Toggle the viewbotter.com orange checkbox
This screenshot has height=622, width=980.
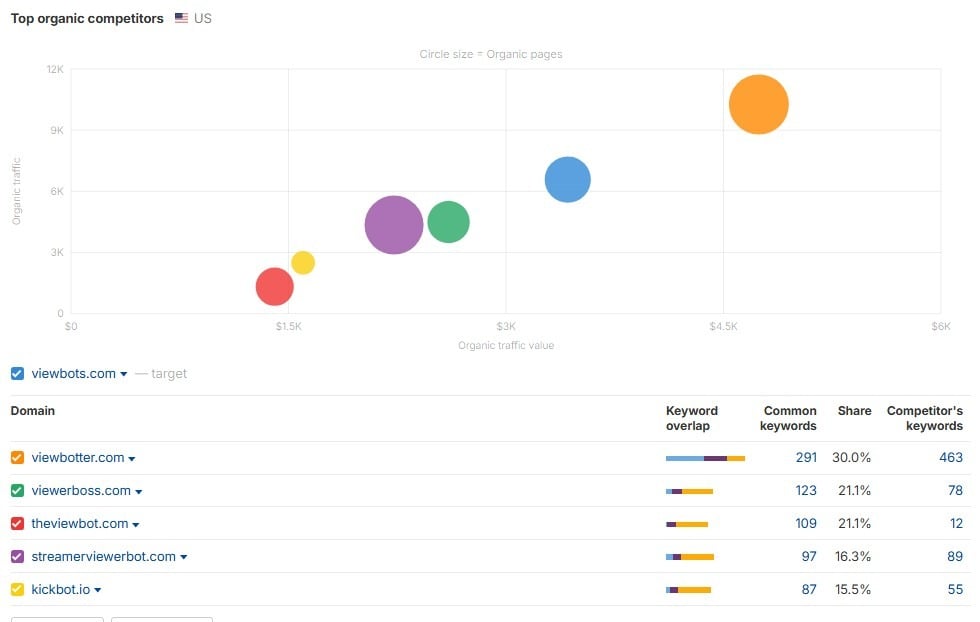tap(17, 458)
